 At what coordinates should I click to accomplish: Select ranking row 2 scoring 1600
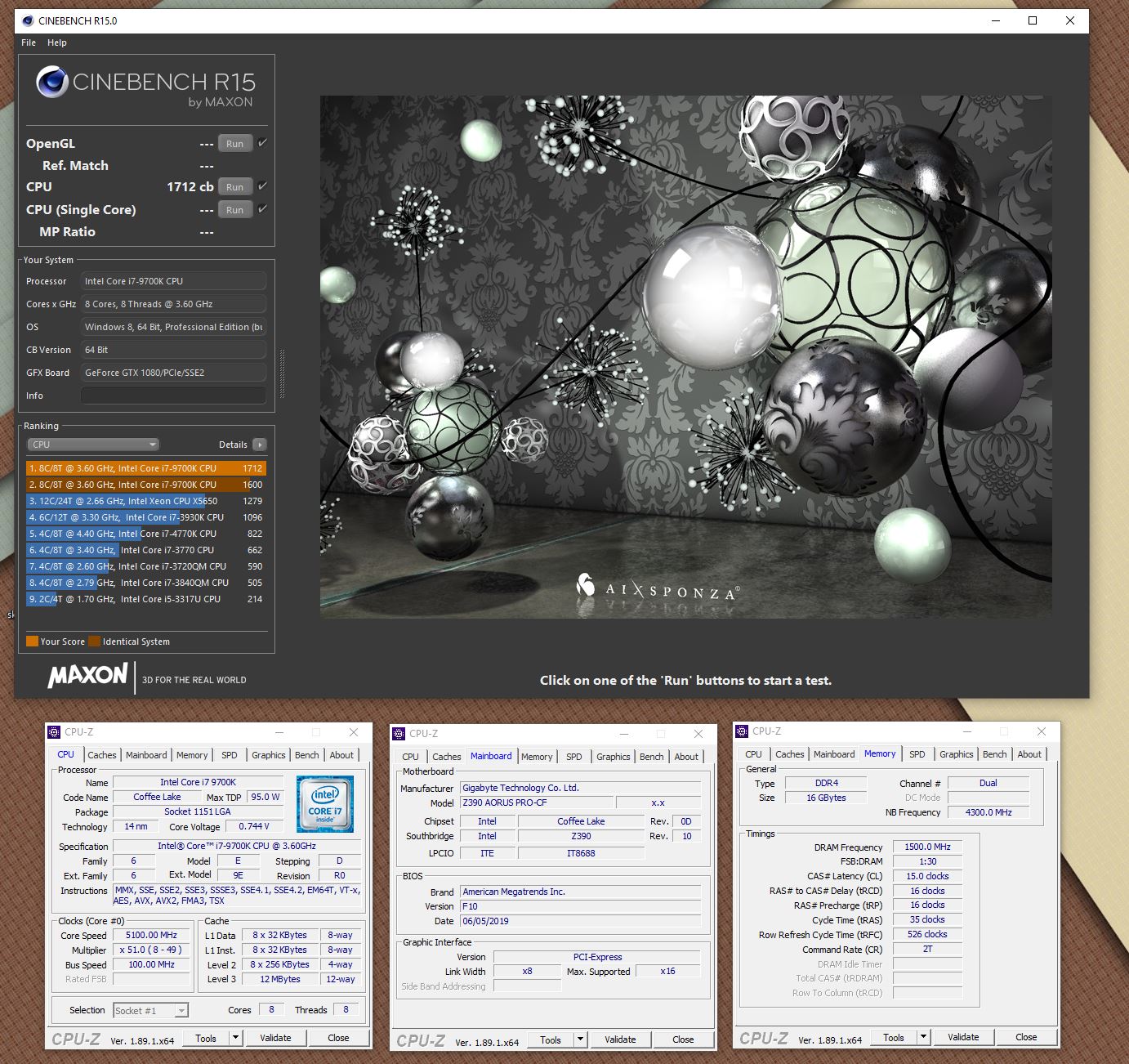pyautogui.click(x=146, y=485)
